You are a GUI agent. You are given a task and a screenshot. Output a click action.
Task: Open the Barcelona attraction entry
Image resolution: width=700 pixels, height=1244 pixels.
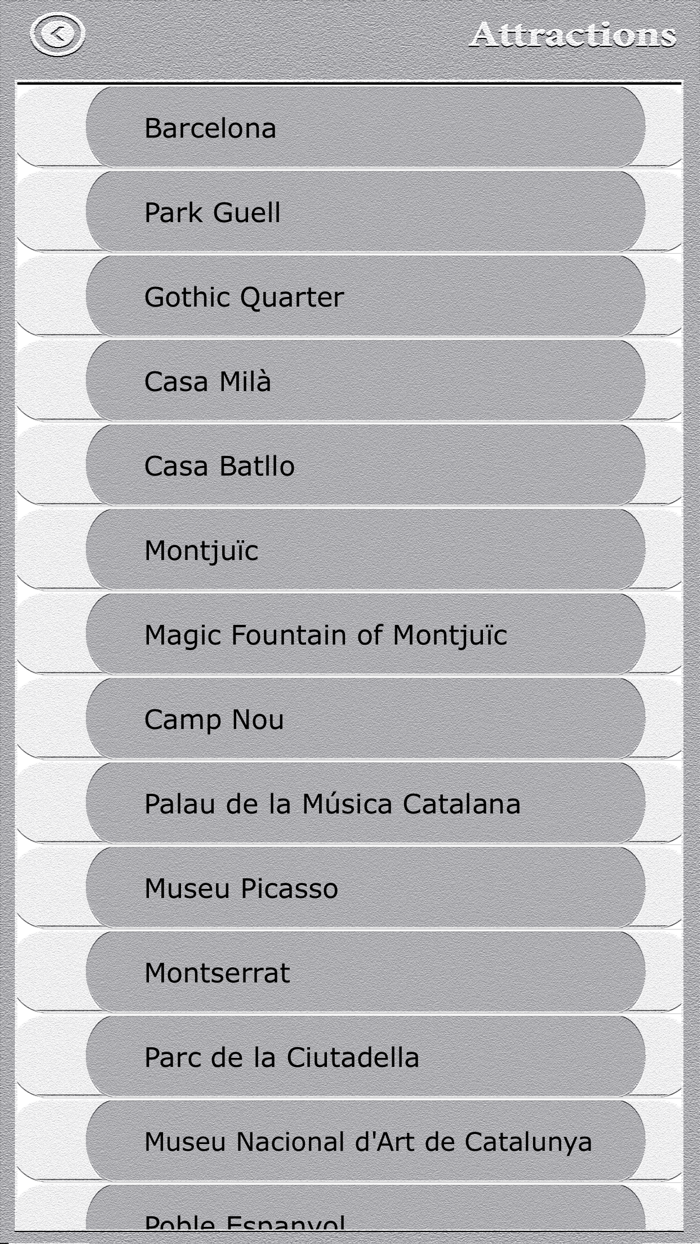pos(365,127)
